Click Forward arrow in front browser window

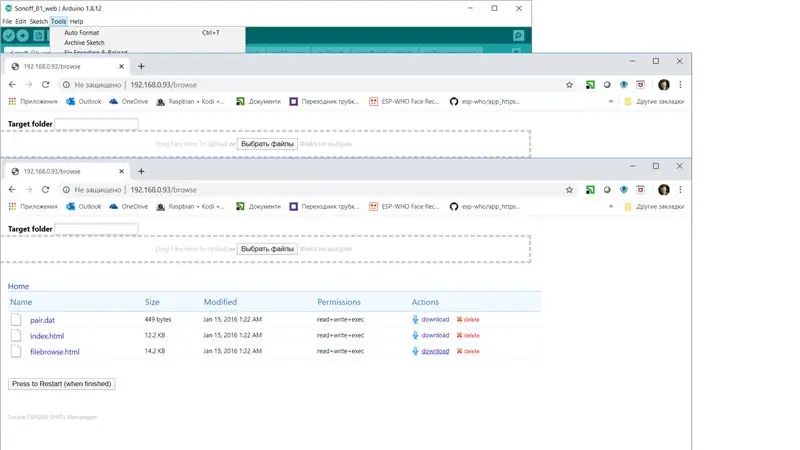(29, 190)
